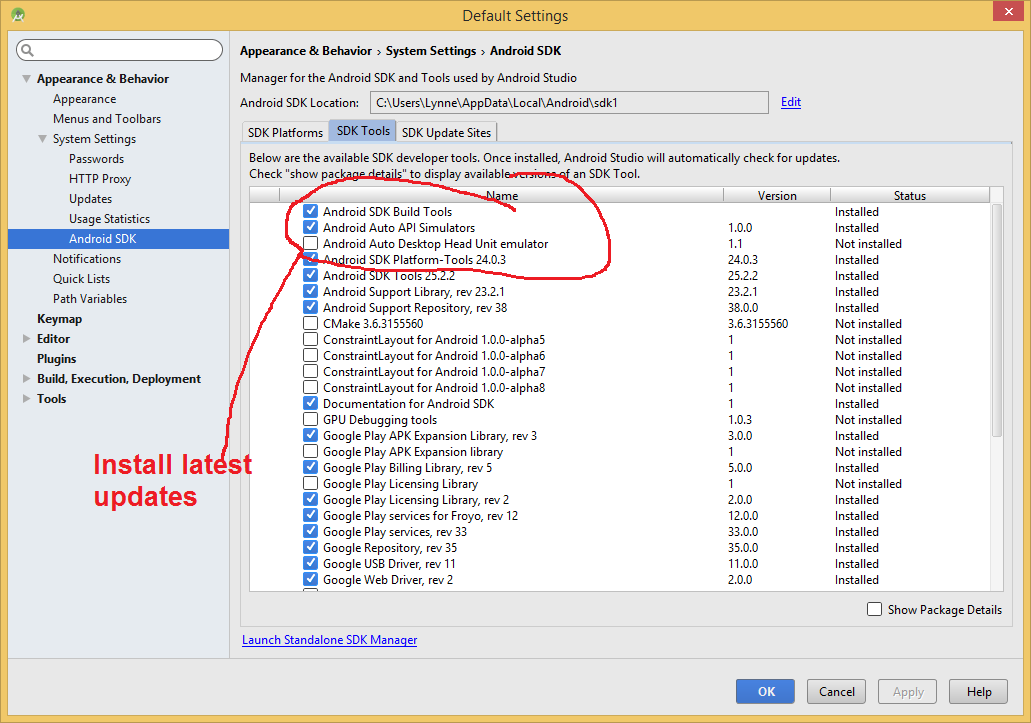Click the OK button
The image size is (1031, 723).
(x=765, y=691)
